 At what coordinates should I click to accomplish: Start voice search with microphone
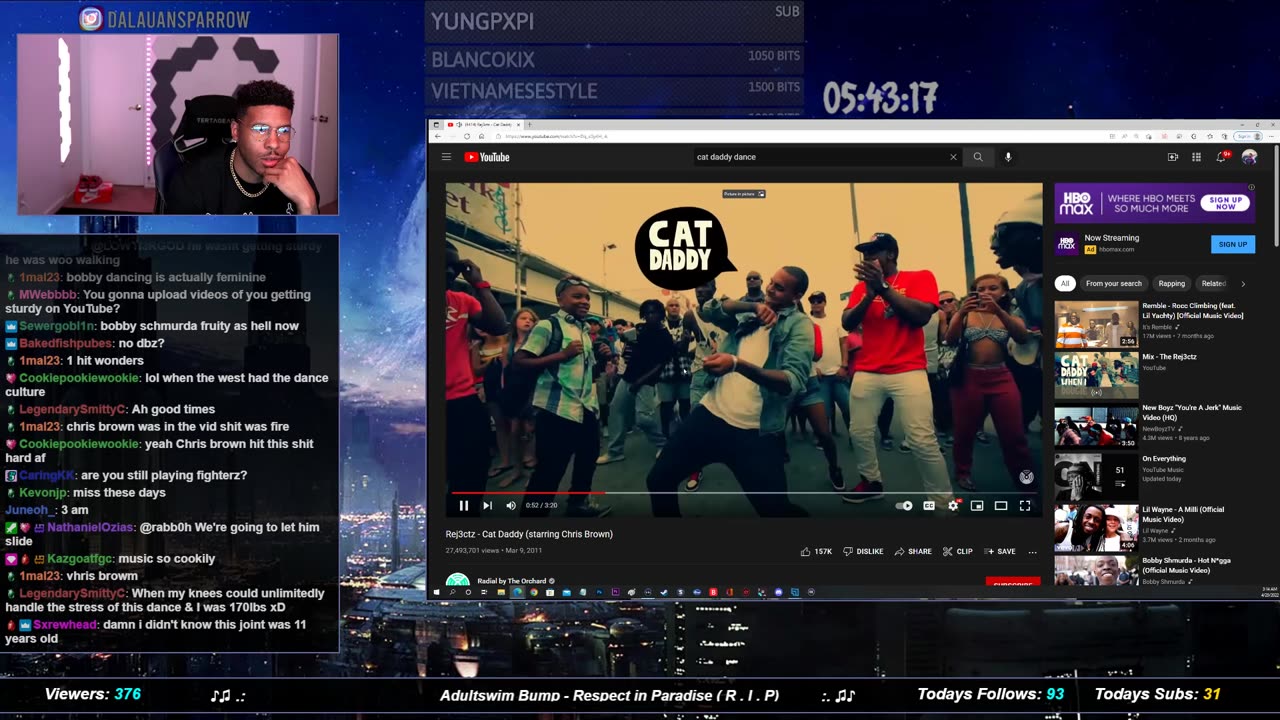tap(1008, 157)
